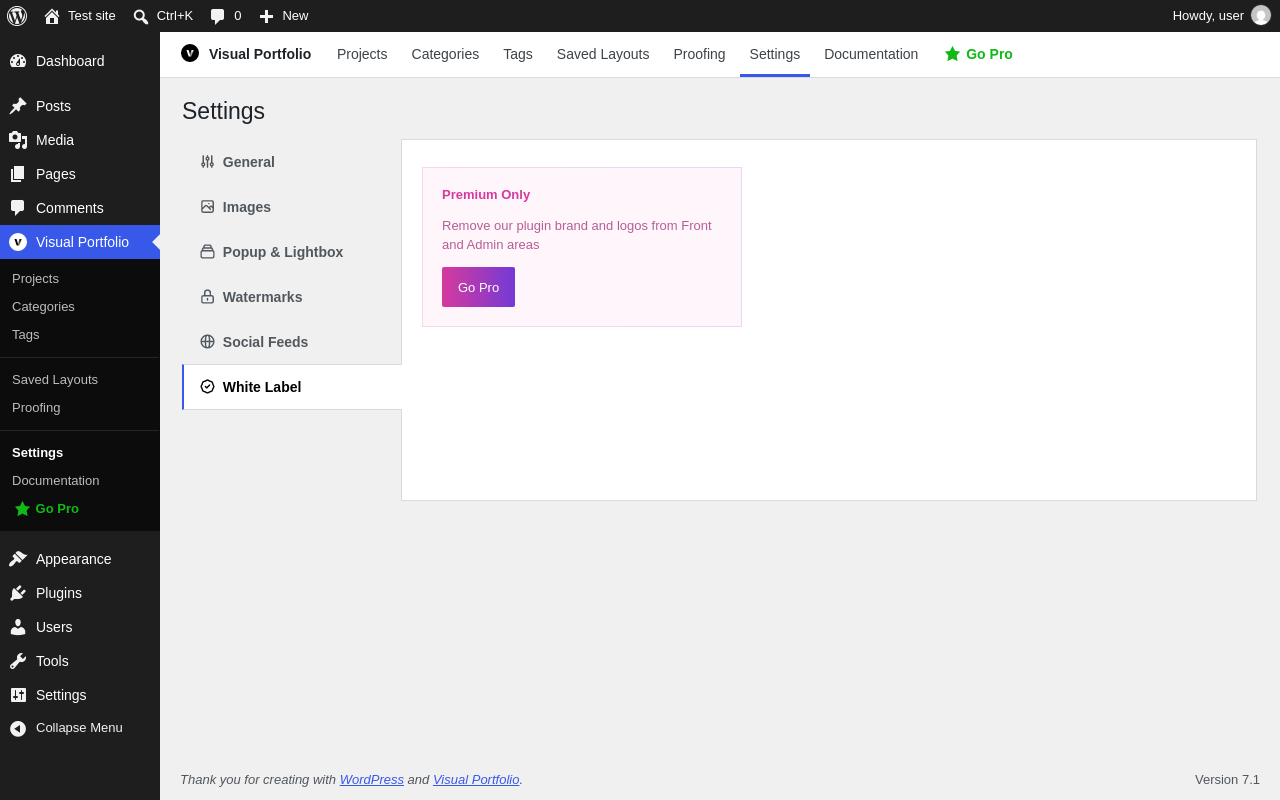Click the White Label checkmark badge icon

point(207,386)
